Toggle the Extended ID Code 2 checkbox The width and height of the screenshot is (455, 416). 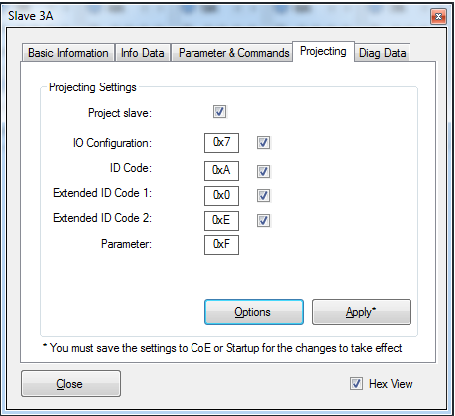[x=263, y=220]
